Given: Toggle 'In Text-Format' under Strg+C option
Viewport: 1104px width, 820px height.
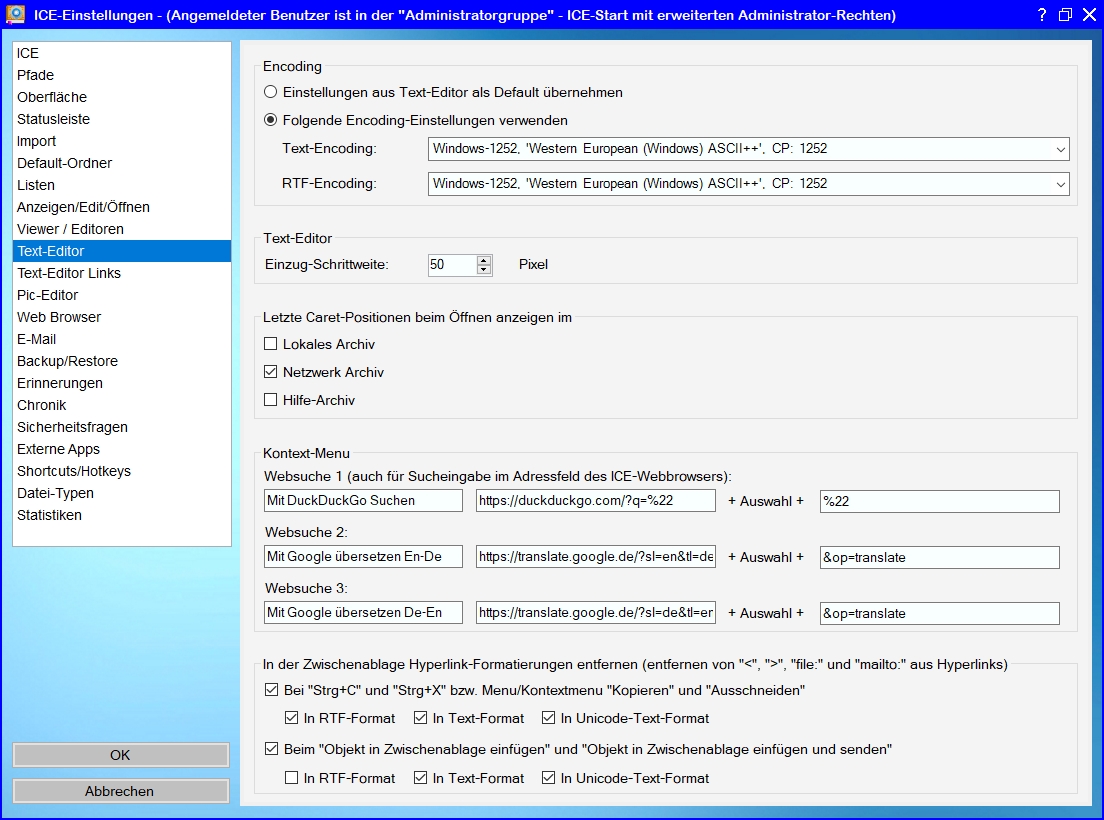Looking at the screenshot, I should click(x=420, y=718).
